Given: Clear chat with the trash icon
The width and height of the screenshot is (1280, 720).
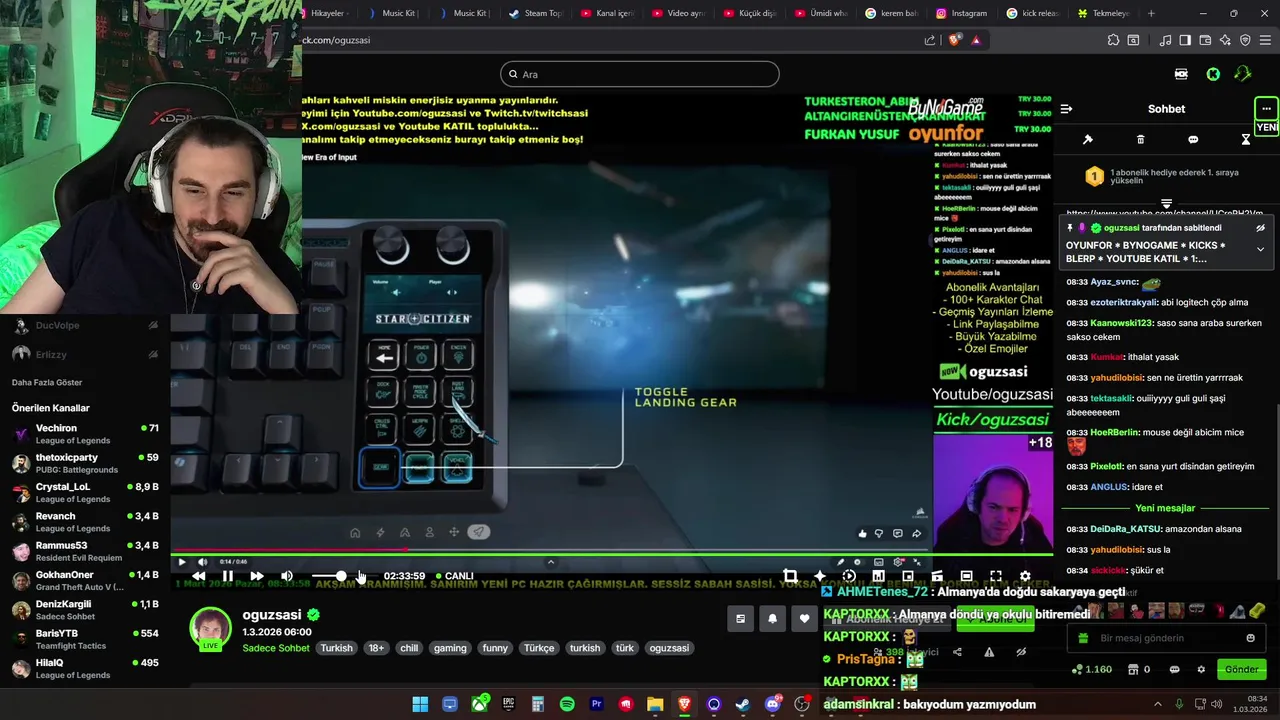Looking at the screenshot, I should [1141, 140].
